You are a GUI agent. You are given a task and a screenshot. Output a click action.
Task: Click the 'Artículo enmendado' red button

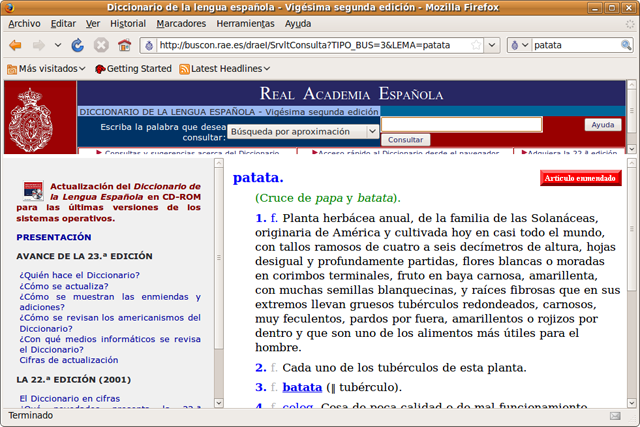click(x=581, y=178)
